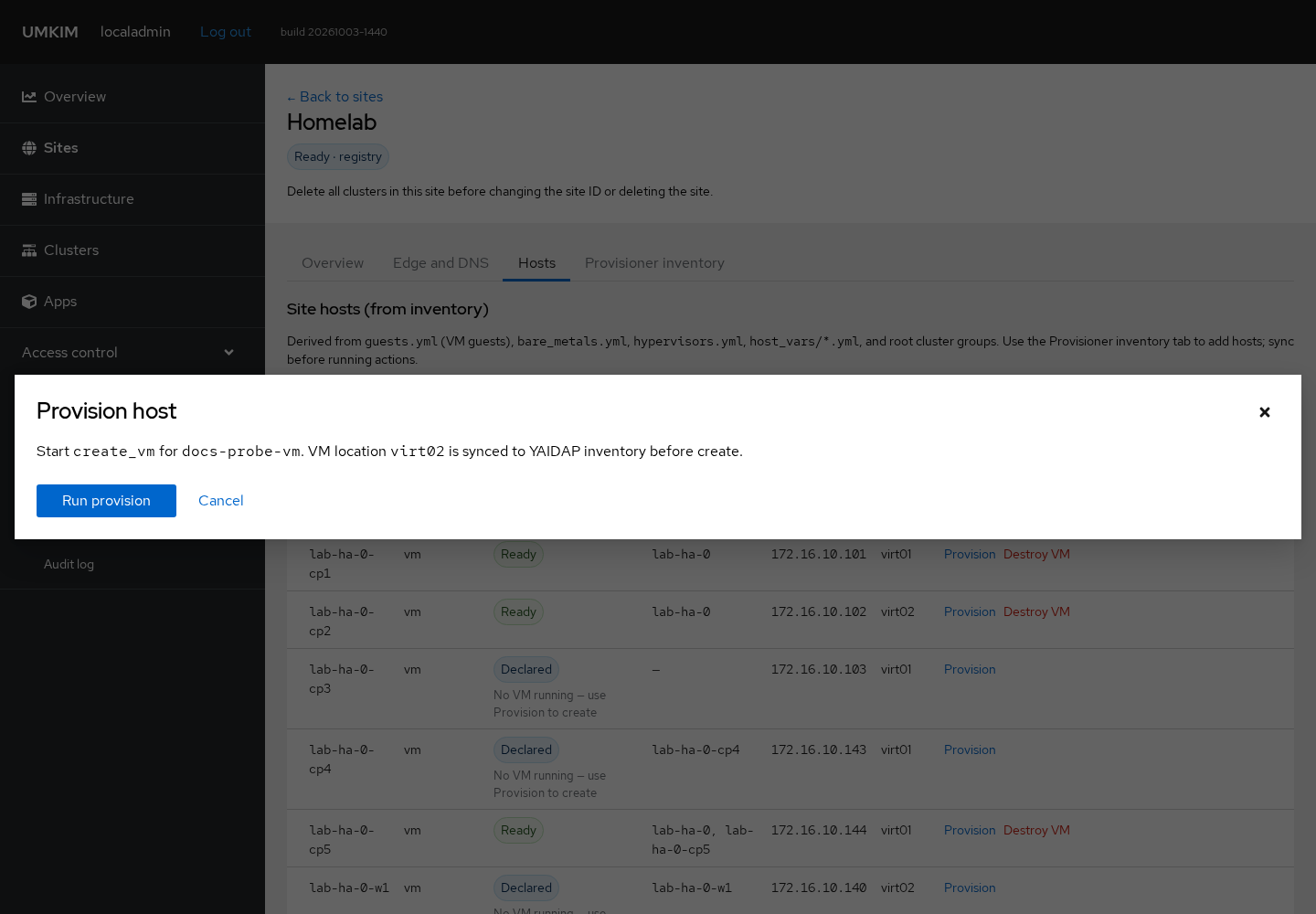Click the Overview chart icon in sidebar
Image resolution: width=1316 pixels, height=914 pixels.
point(29,97)
